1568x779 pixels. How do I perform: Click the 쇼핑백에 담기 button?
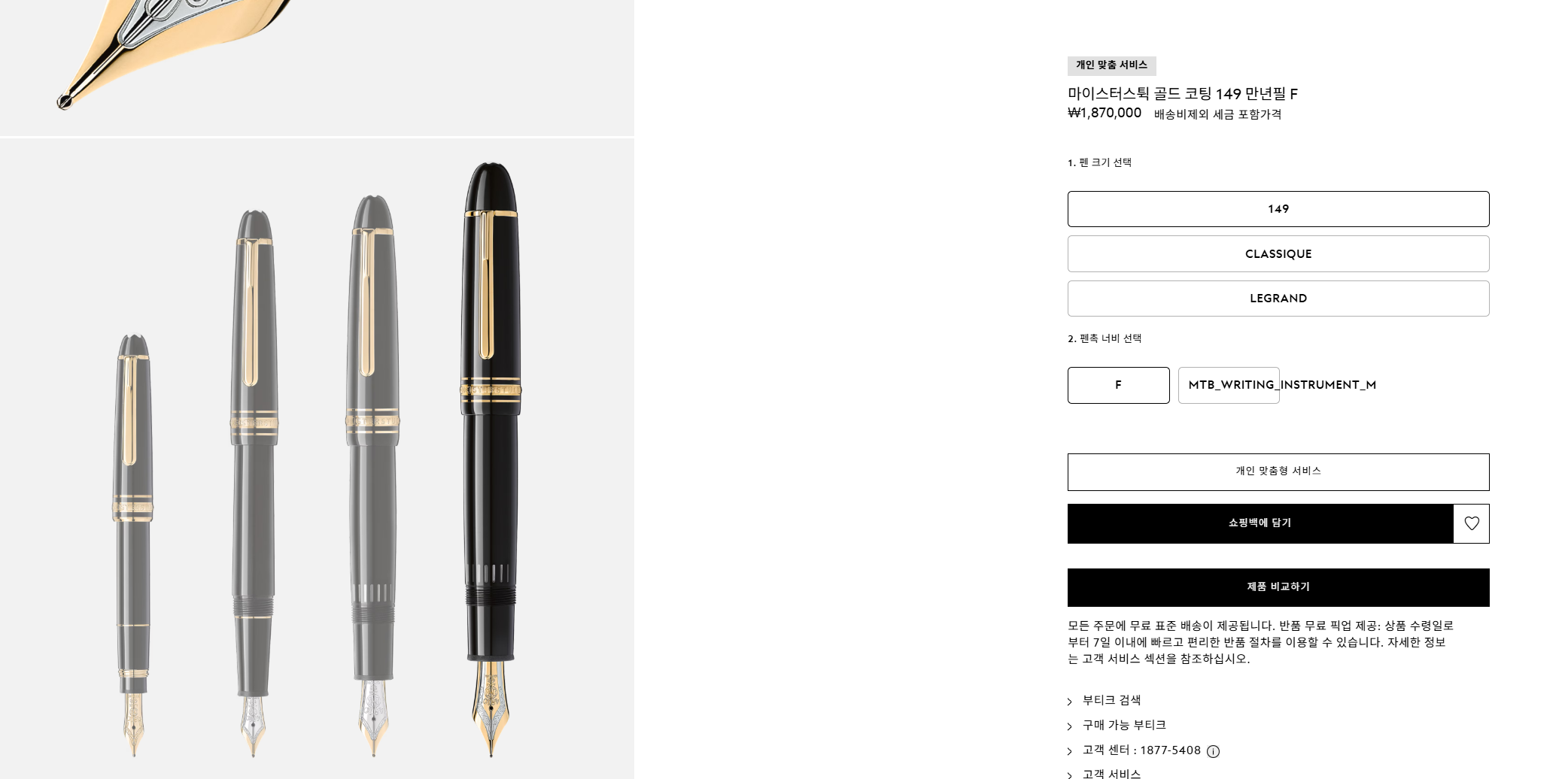click(x=1260, y=523)
